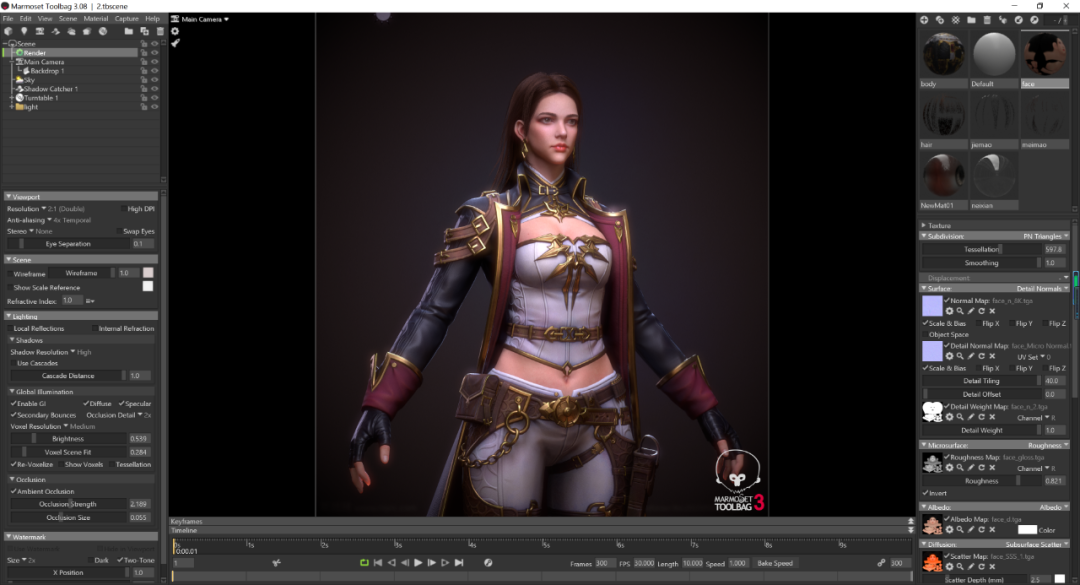Hide the Shadow Catcher 1 object
Screen dimensions: 1080x585
click(x=155, y=89)
